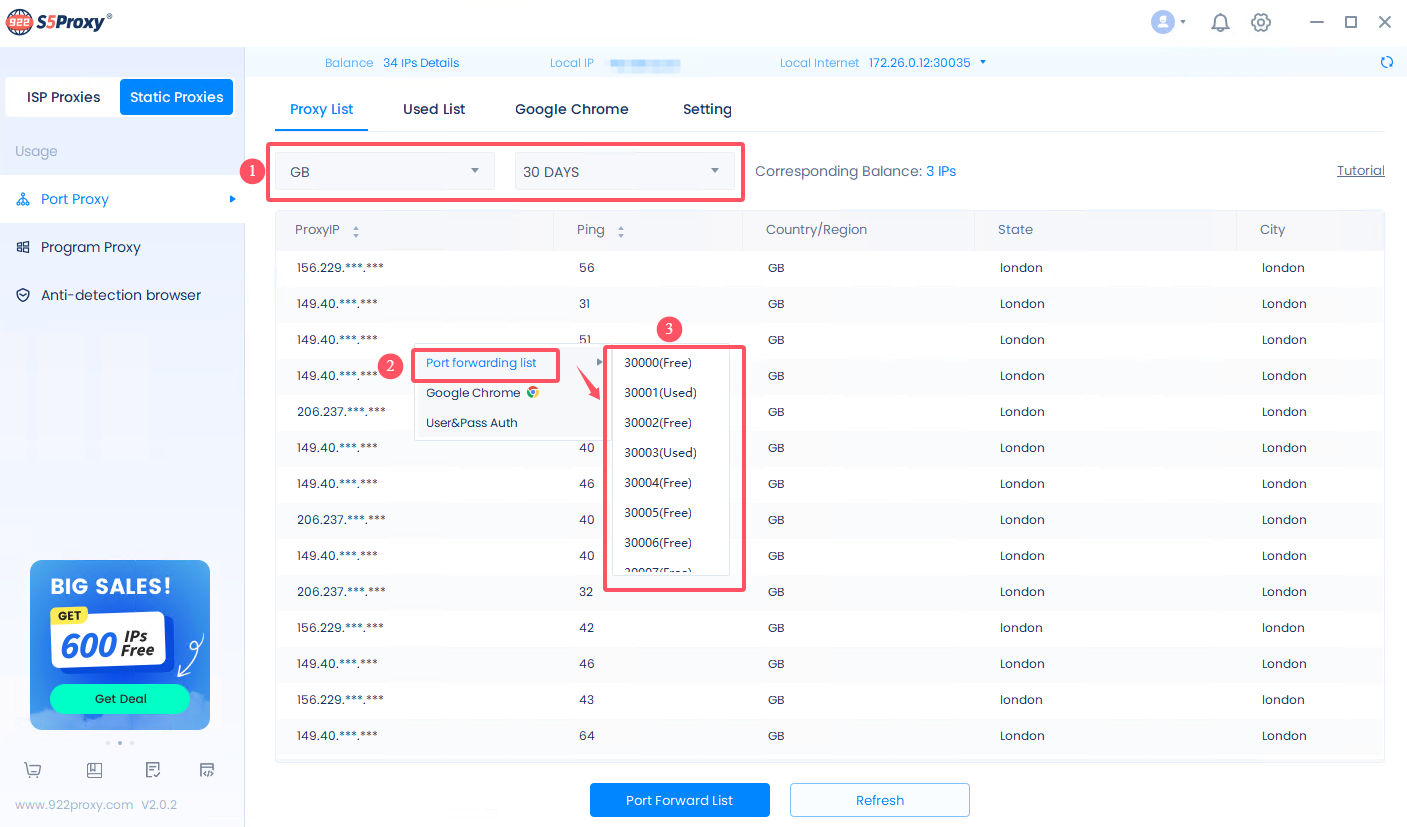The height and width of the screenshot is (827, 1407).
Task: Open the Tutorial link
Action: point(1360,171)
